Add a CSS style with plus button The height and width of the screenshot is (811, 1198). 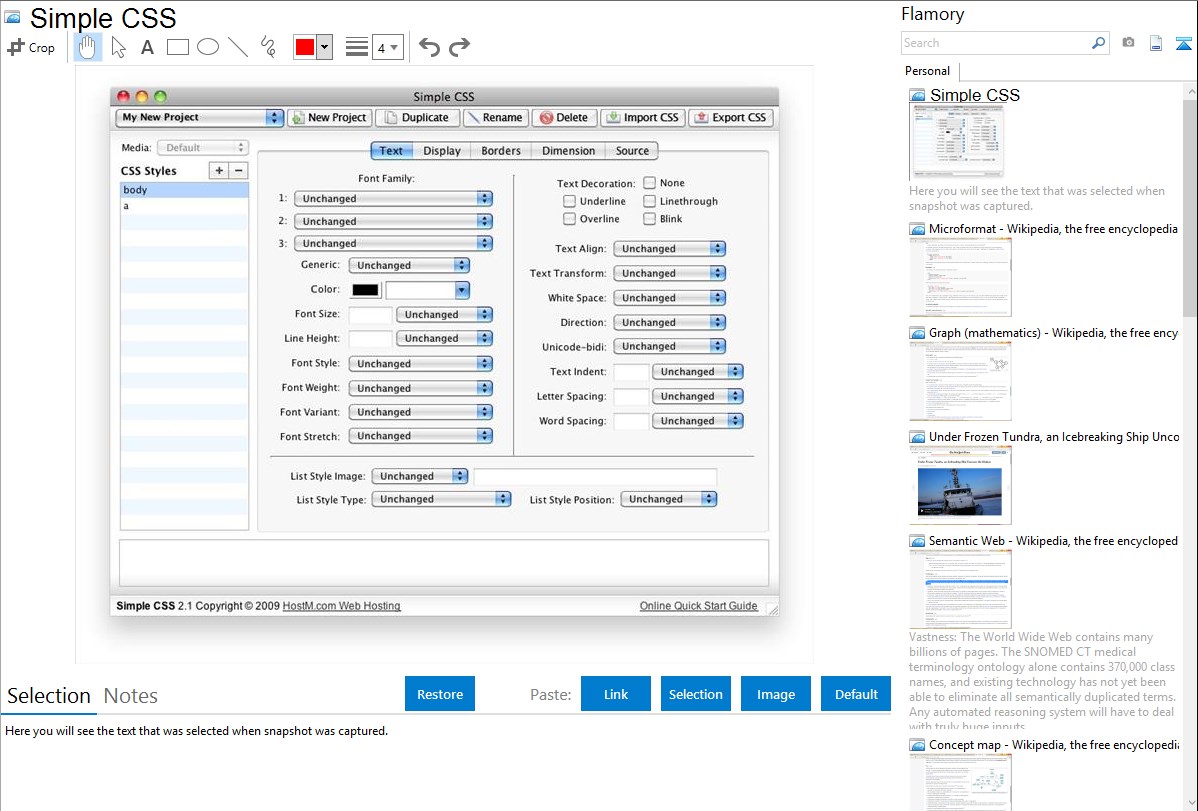tap(219, 170)
